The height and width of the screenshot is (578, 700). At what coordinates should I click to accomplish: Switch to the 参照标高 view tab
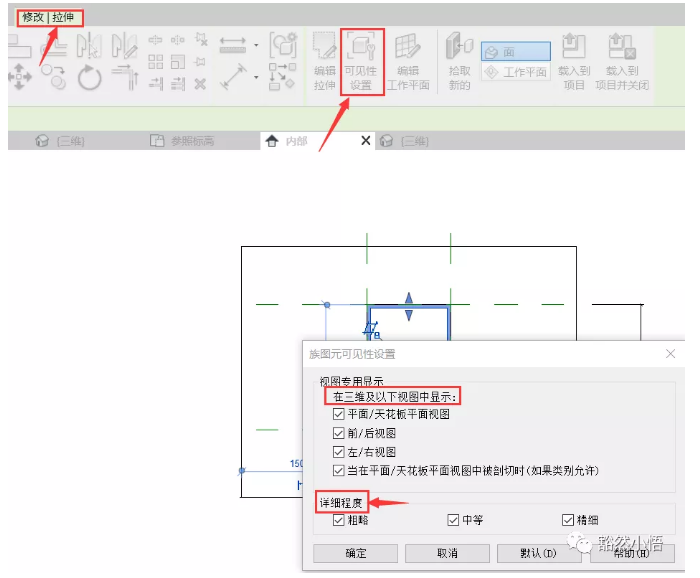182,141
